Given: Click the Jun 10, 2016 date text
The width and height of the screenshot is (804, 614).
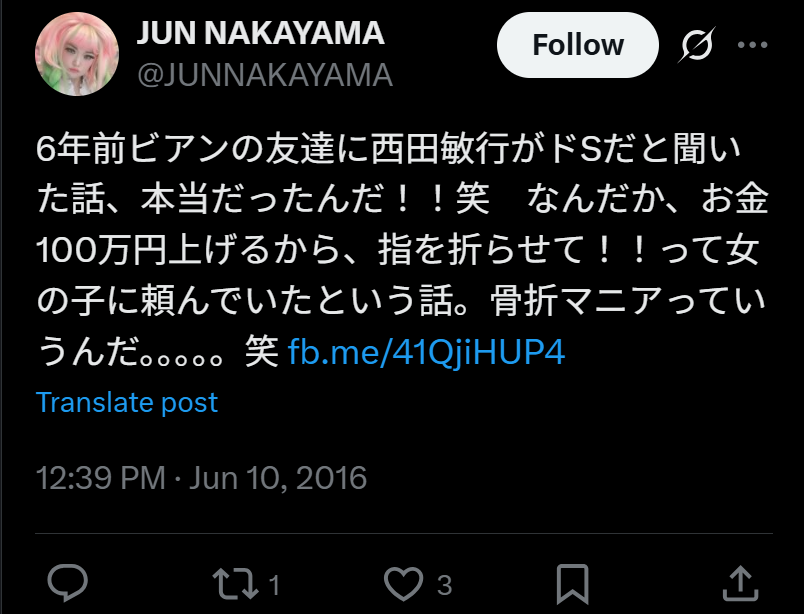Looking at the screenshot, I should pyautogui.click(x=278, y=478).
